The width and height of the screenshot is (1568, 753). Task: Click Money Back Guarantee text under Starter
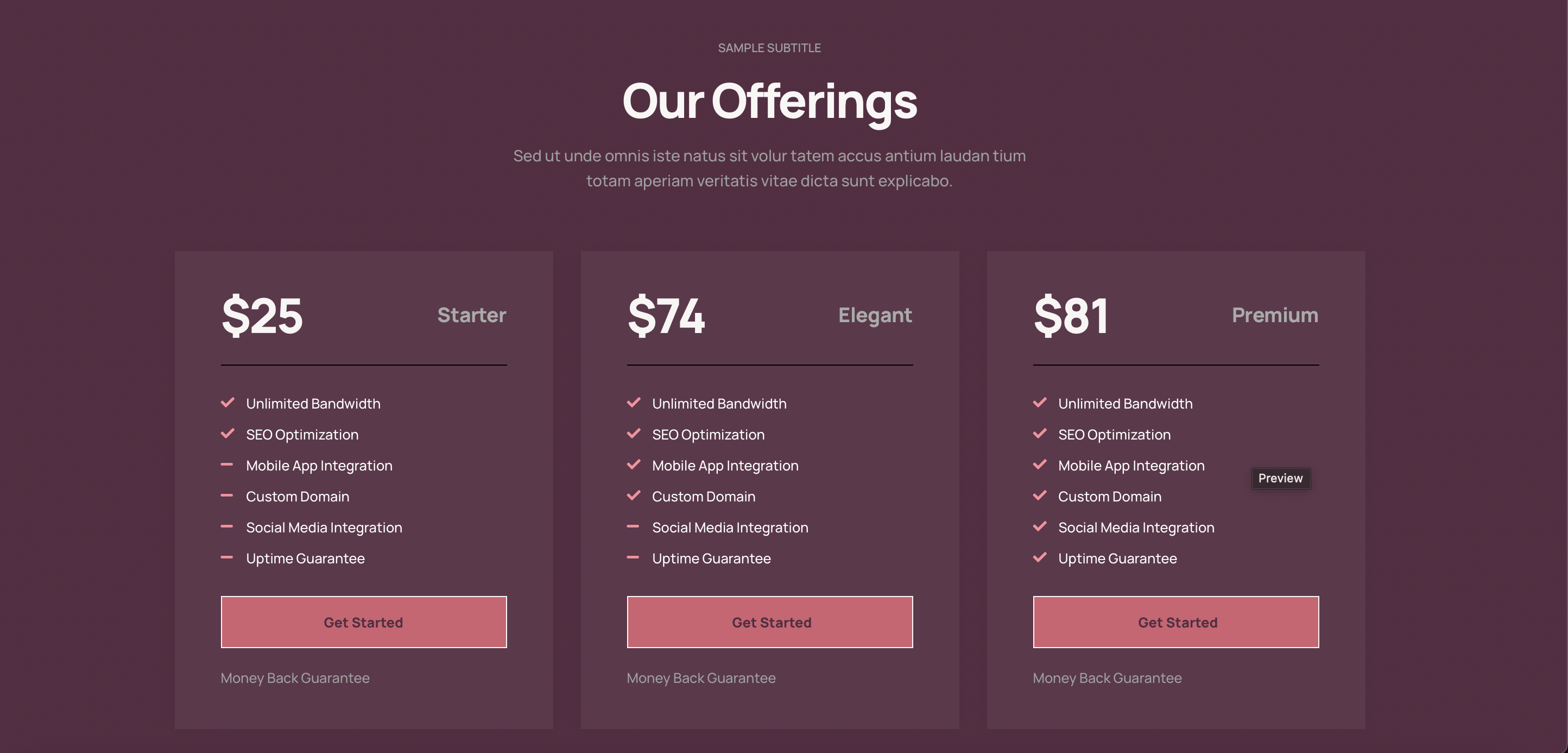(295, 678)
